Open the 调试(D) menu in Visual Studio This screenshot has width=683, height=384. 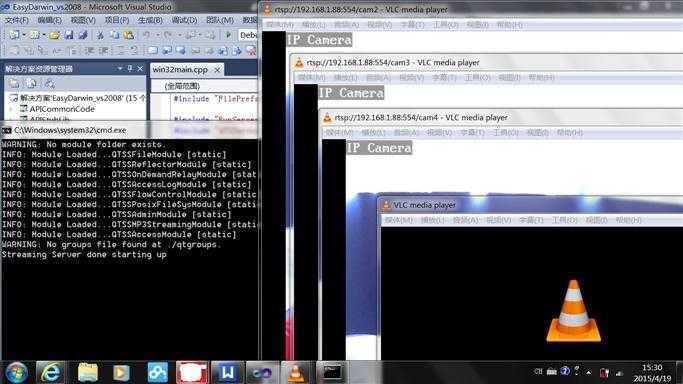click(x=184, y=20)
